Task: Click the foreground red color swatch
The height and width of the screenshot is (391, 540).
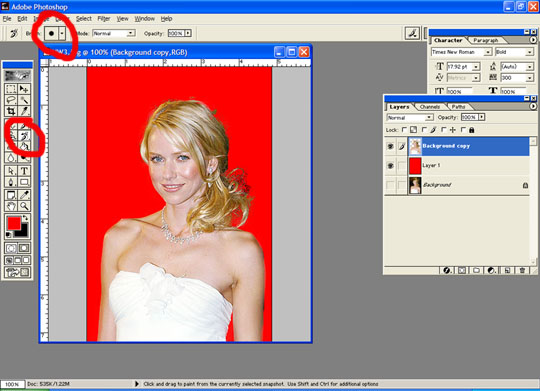Action: coord(13,223)
